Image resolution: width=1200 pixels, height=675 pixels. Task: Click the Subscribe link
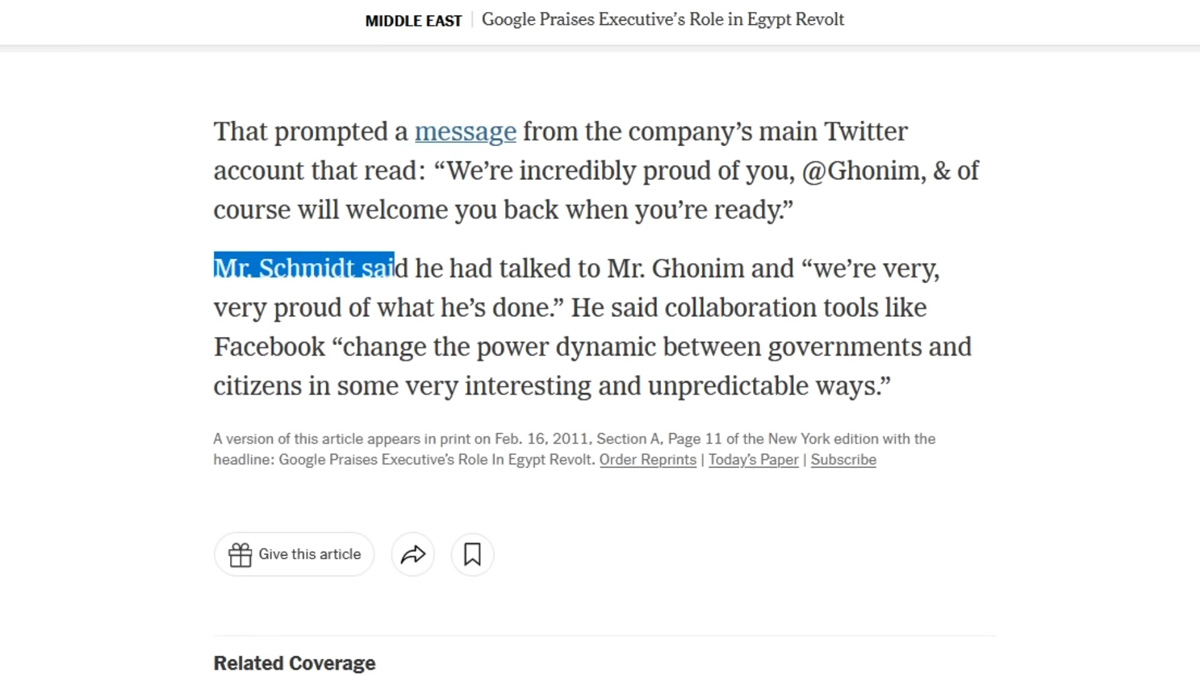[843, 460]
